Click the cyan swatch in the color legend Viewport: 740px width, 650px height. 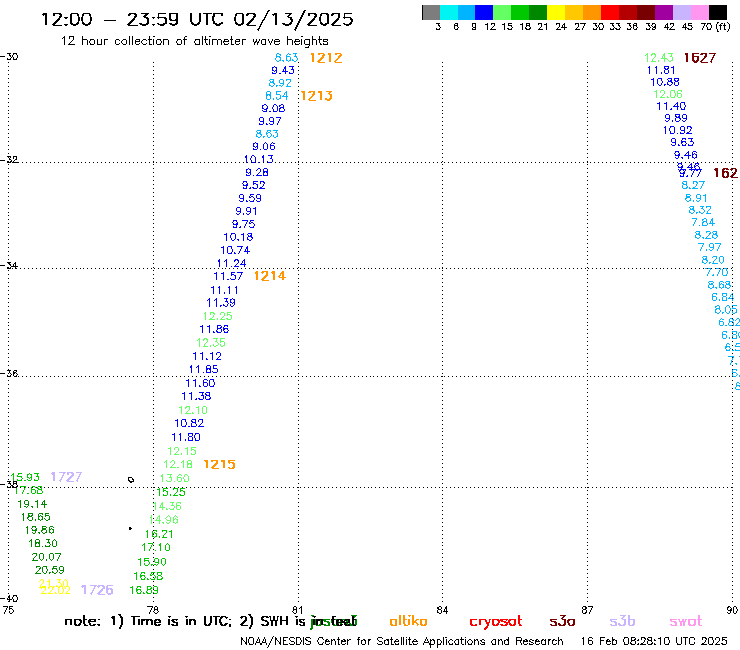click(448, 12)
